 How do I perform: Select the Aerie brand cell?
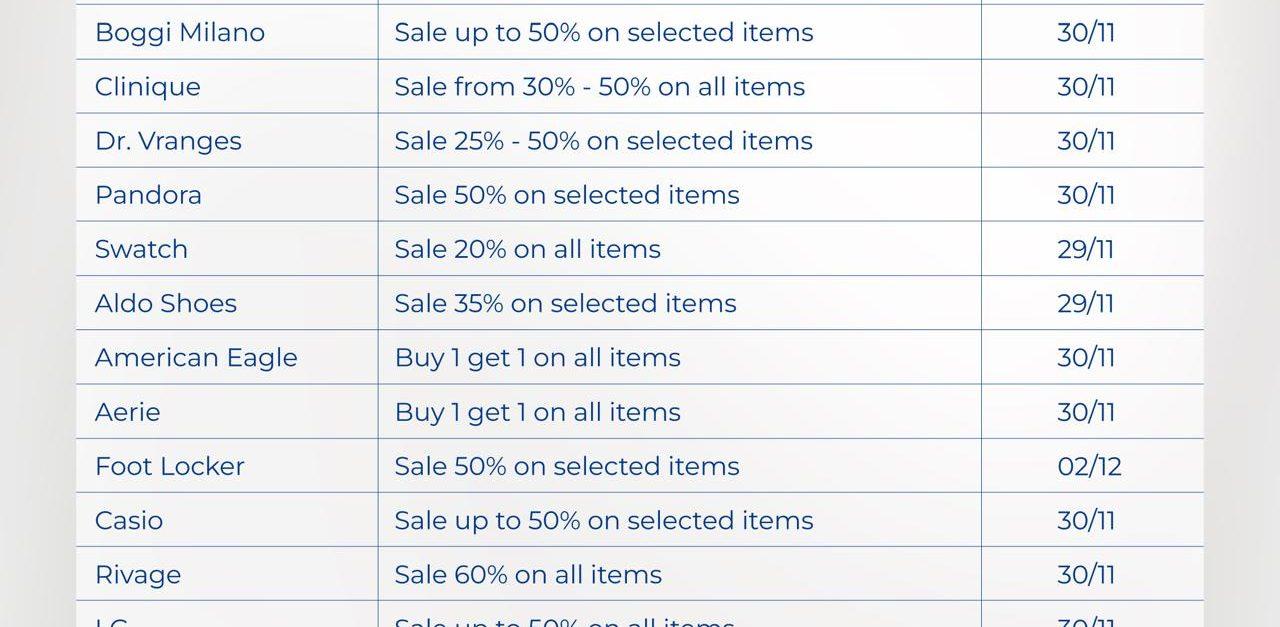127,412
